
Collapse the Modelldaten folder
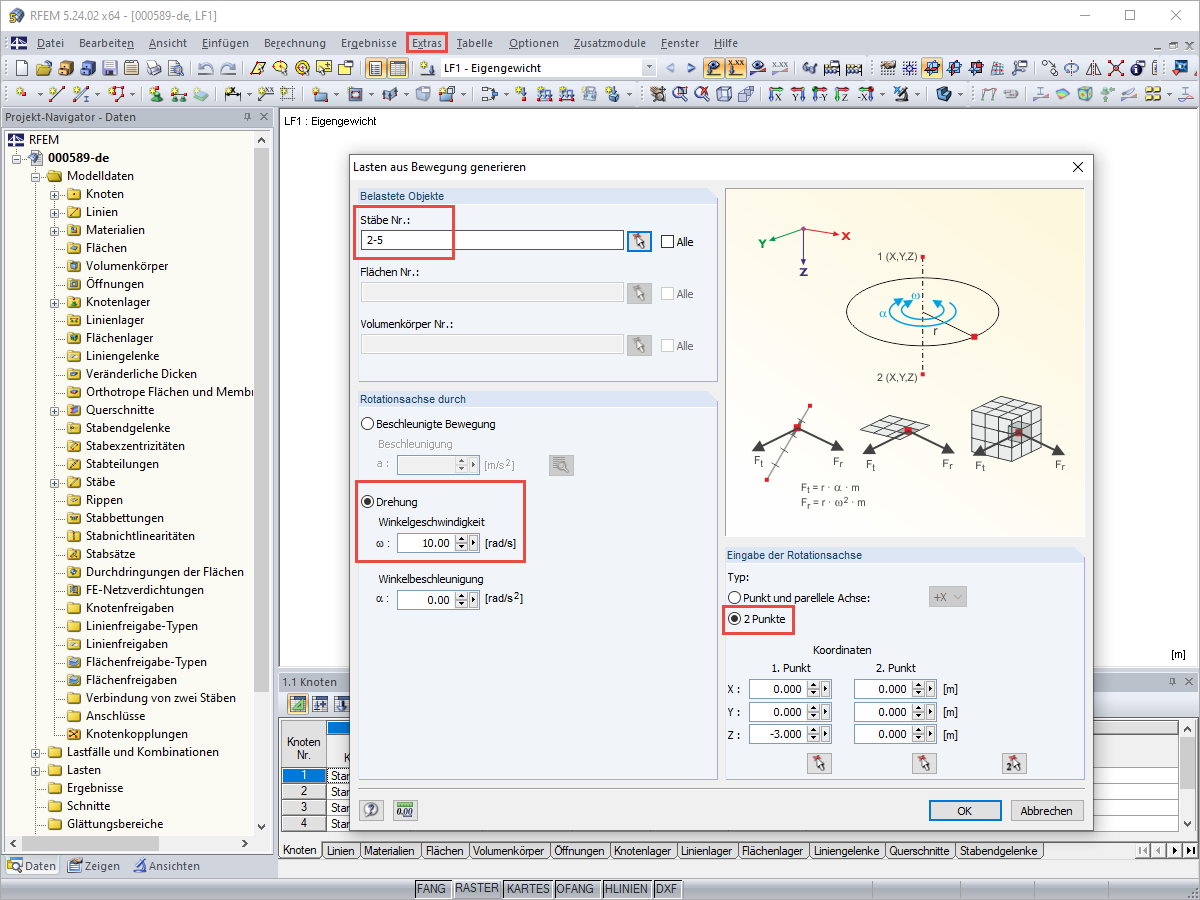click(36, 176)
